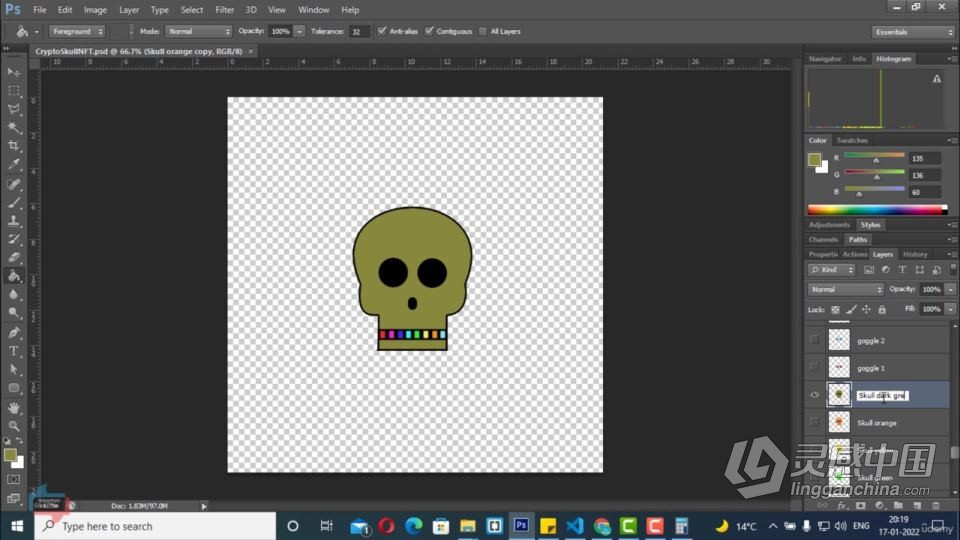The image size is (960, 540).
Task: Select the Path Selection tool
Action: click(13, 370)
